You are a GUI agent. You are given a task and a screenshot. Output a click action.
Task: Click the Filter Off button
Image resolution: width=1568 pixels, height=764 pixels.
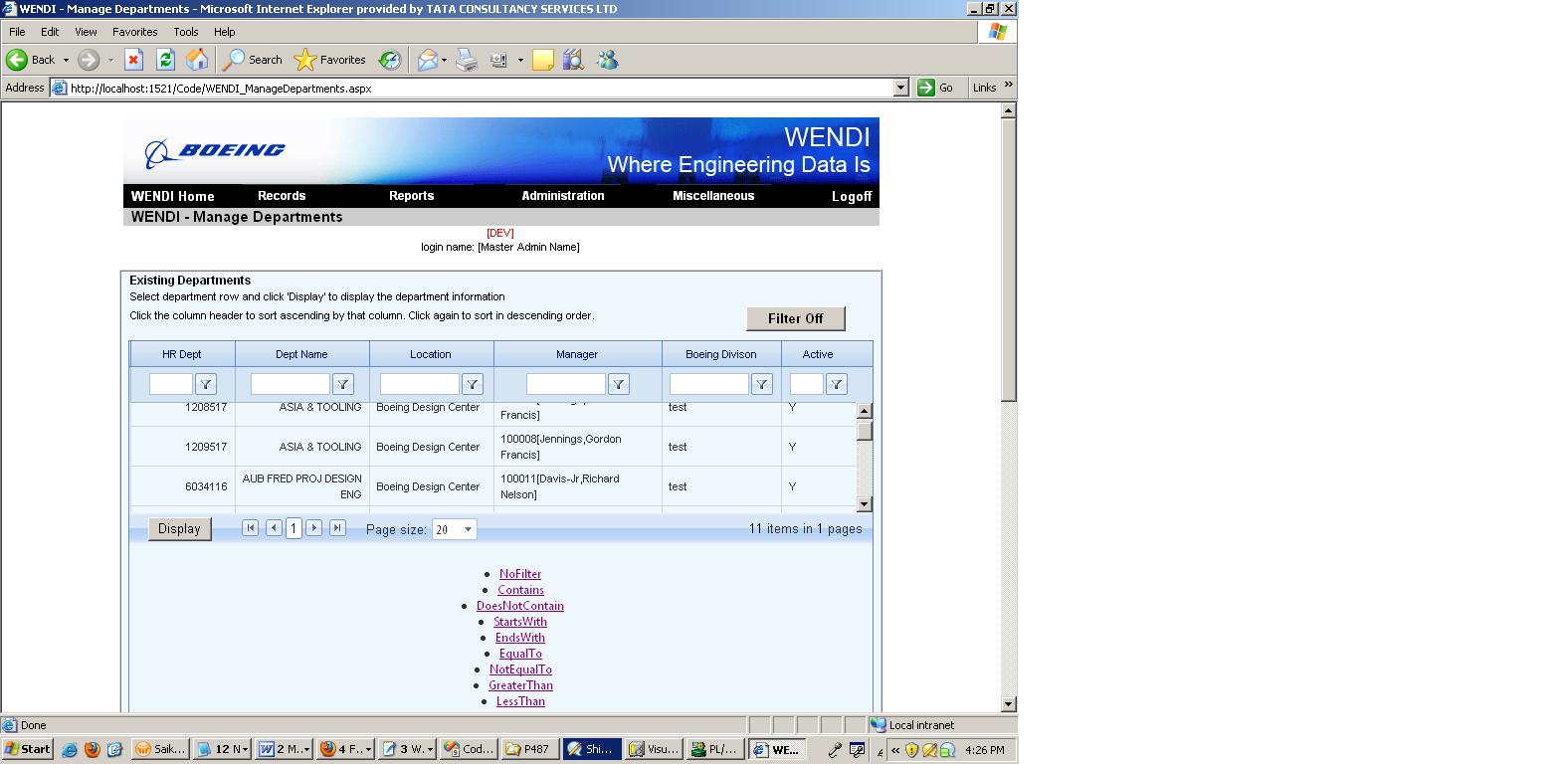796,318
